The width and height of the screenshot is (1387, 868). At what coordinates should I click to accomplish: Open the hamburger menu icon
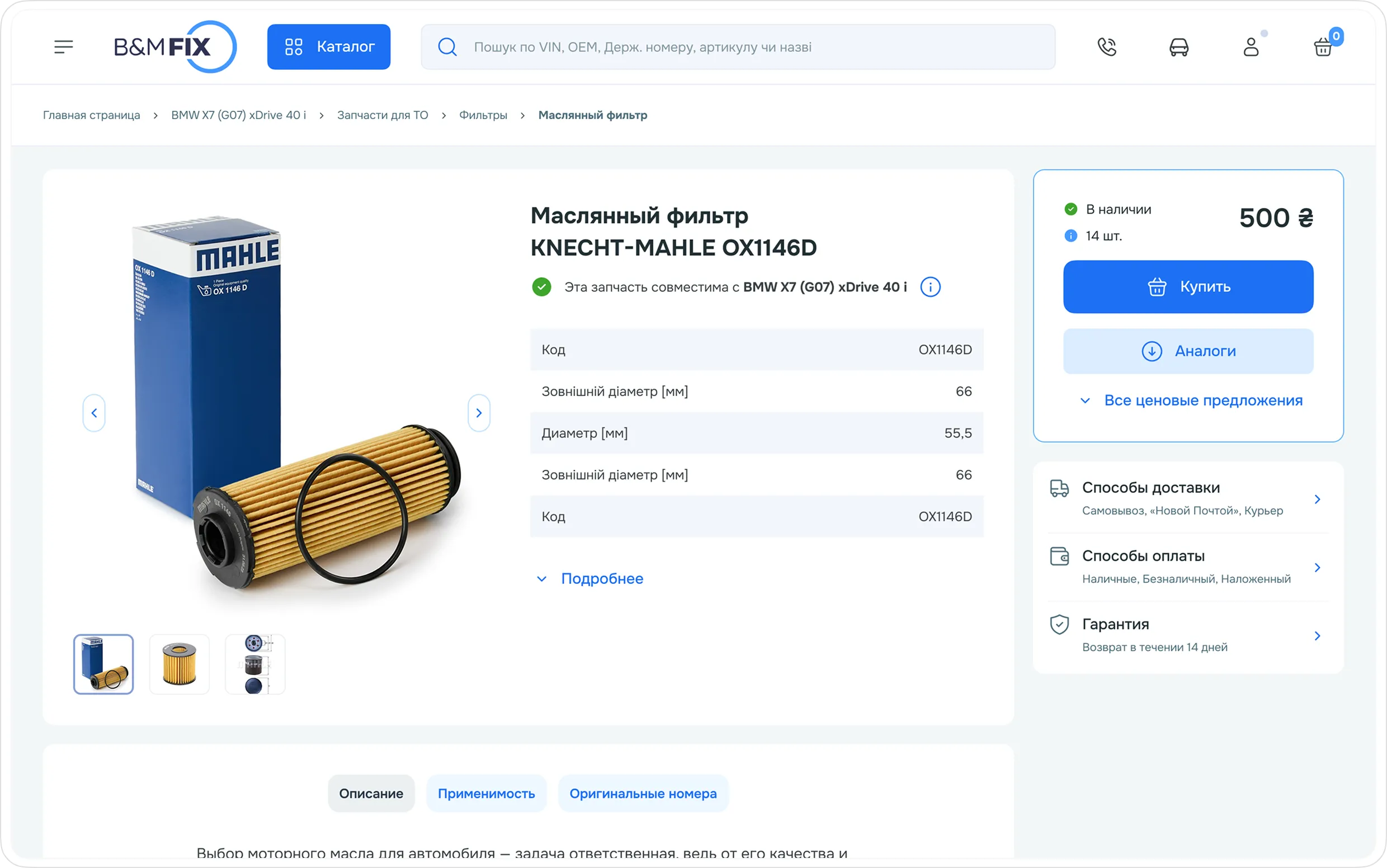pyautogui.click(x=64, y=46)
